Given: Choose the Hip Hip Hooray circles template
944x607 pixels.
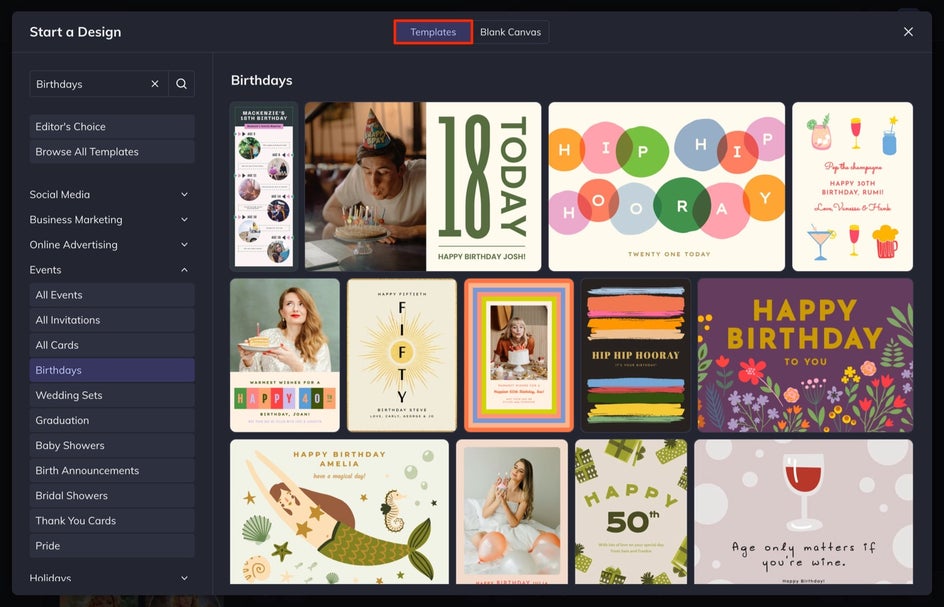Looking at the screenshot, I should click(x=665, y=186).
